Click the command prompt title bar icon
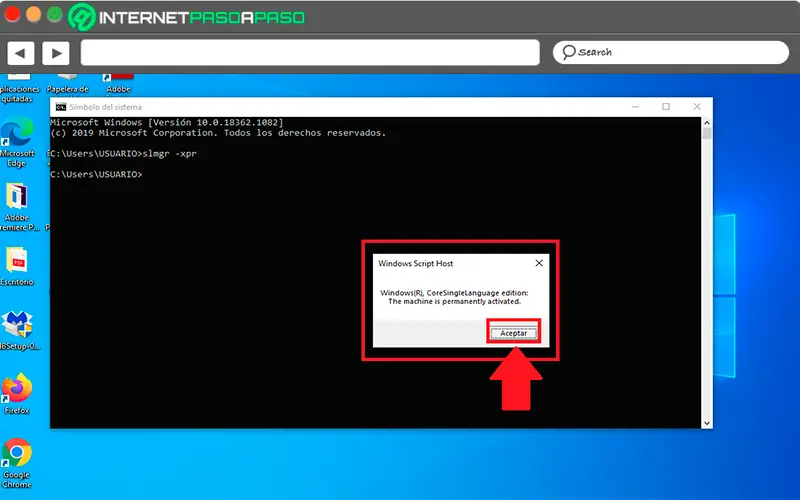800x500 pixels. click(x=61, y=107)
